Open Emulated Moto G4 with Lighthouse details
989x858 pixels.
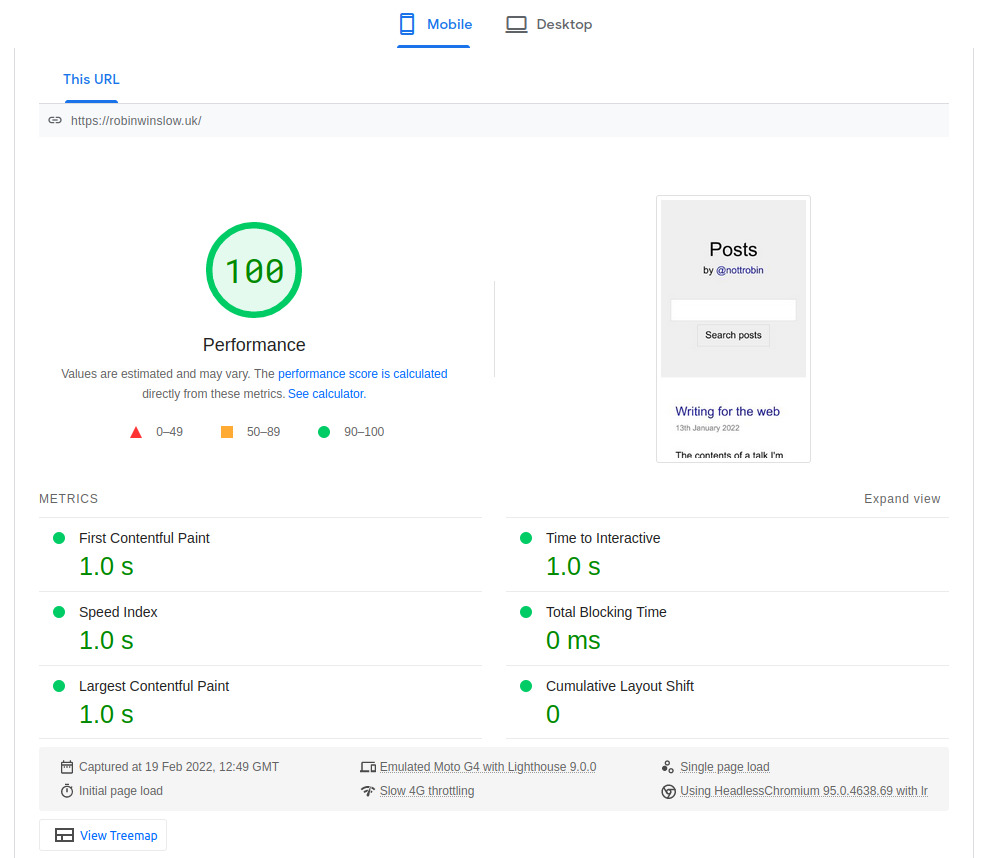pyautogui.click(x=488, y=767)
